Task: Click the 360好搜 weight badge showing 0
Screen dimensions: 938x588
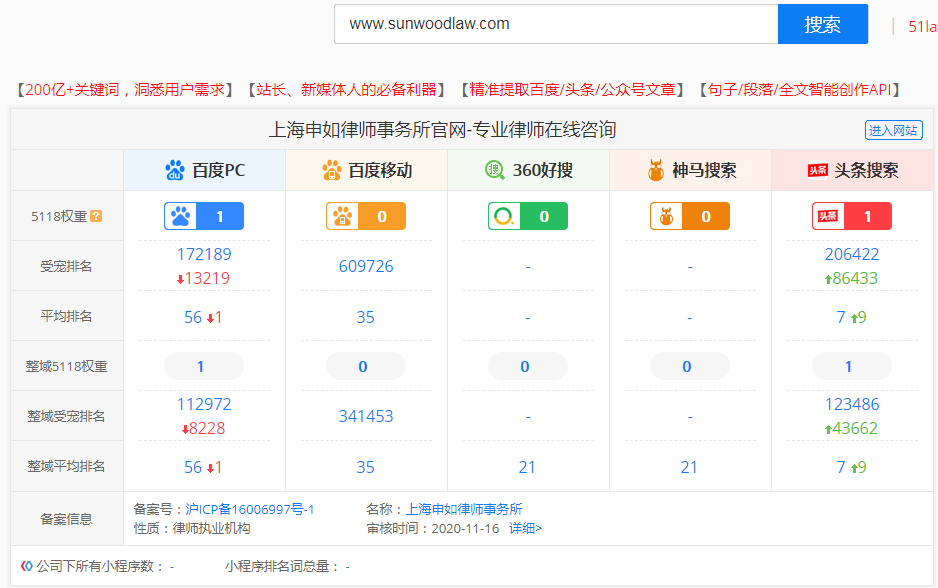Action: pyautogui.click(x=528, y=217)
